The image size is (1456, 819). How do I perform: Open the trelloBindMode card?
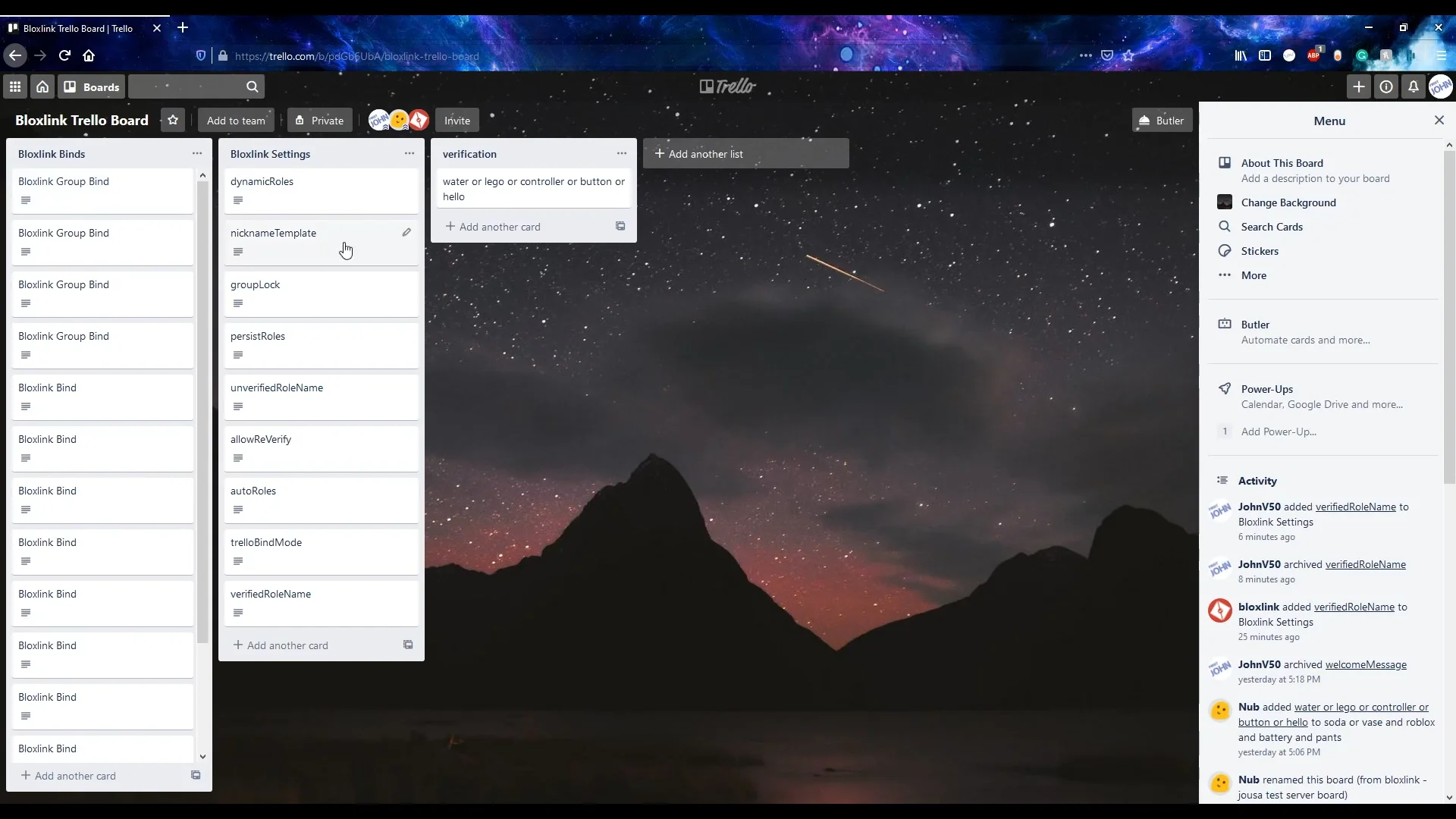(321, 551)
